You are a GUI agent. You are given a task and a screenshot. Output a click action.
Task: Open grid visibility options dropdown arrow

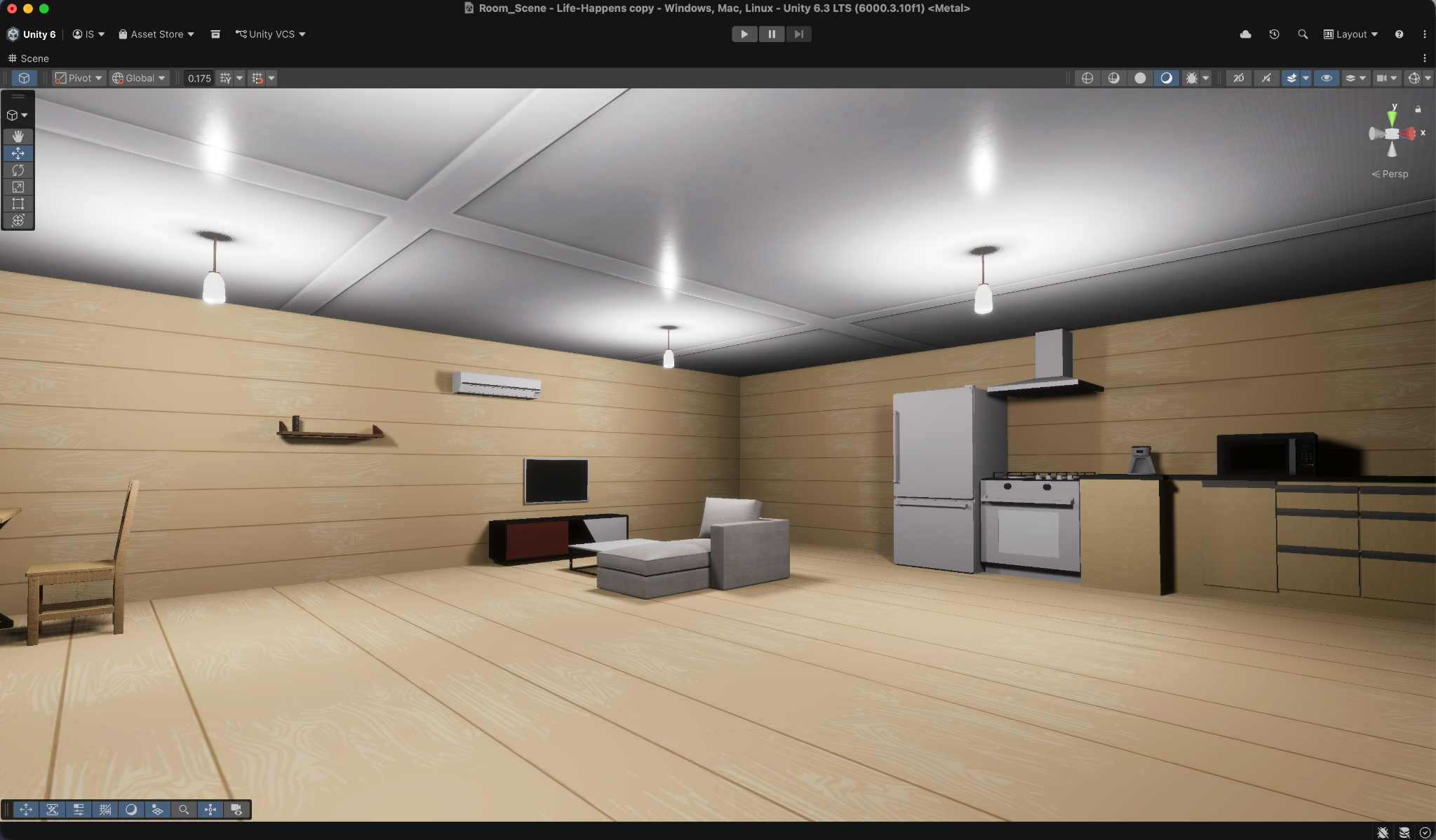[x=239, y=78]
